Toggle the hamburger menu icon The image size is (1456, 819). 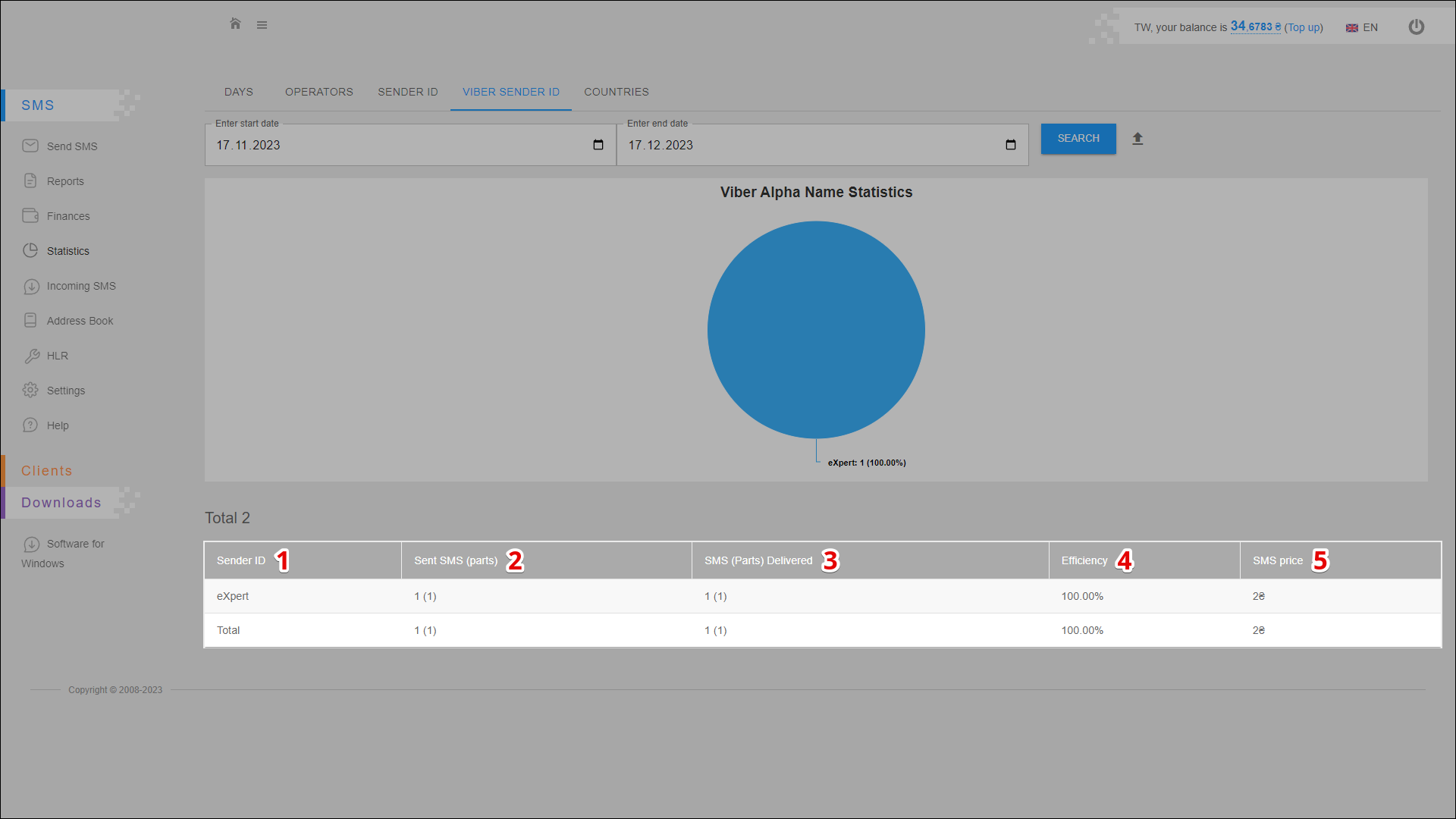pos(262,25)
